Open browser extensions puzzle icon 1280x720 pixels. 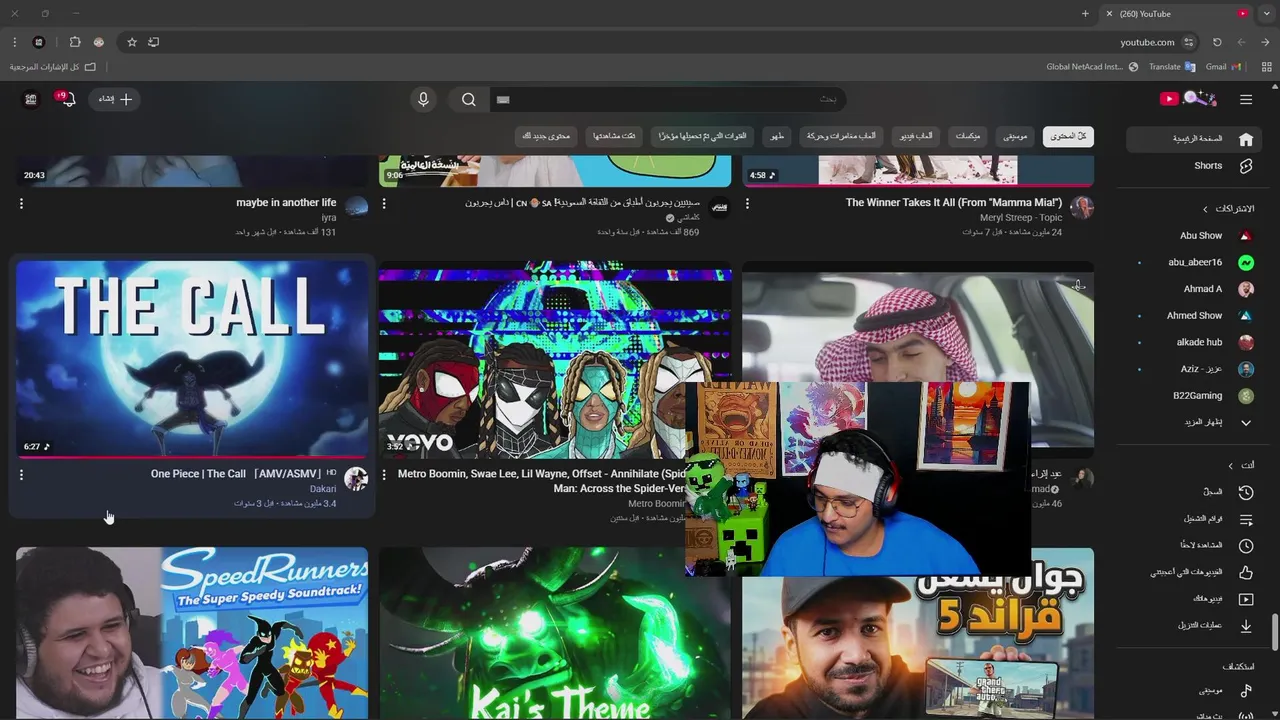click(75, 42)
